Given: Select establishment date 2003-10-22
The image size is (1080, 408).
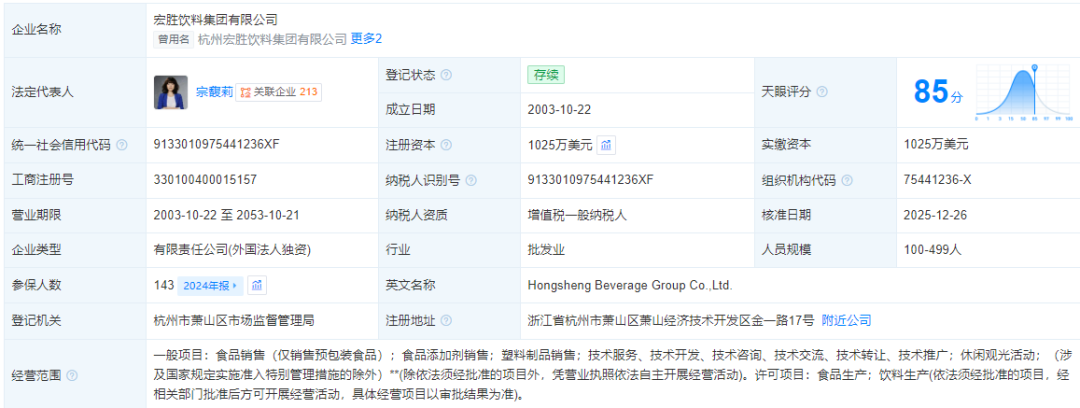Looking at the screenshot, I should pos(559,110).
